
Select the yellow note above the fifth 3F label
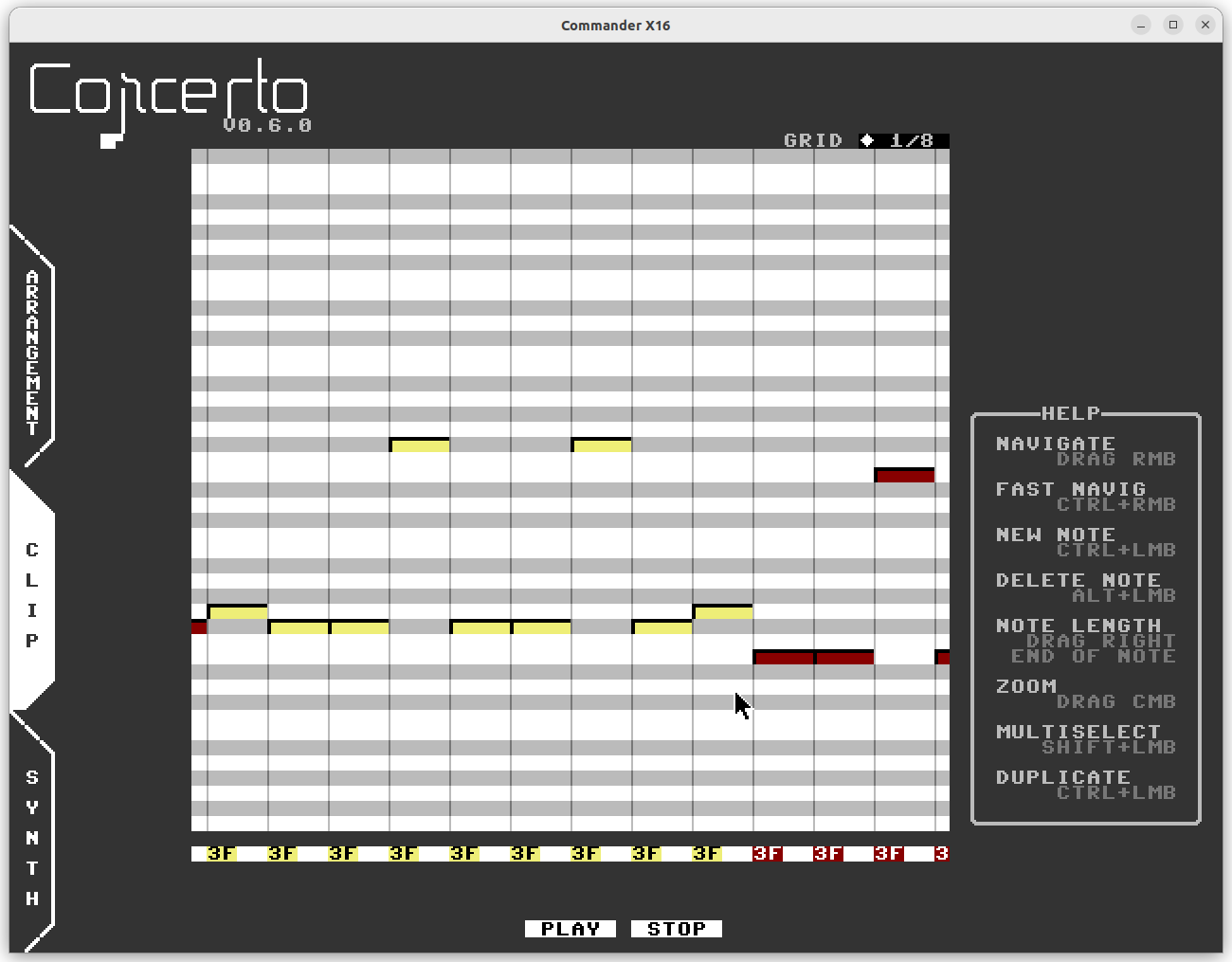pyautogui.click(x=480, y=626)
